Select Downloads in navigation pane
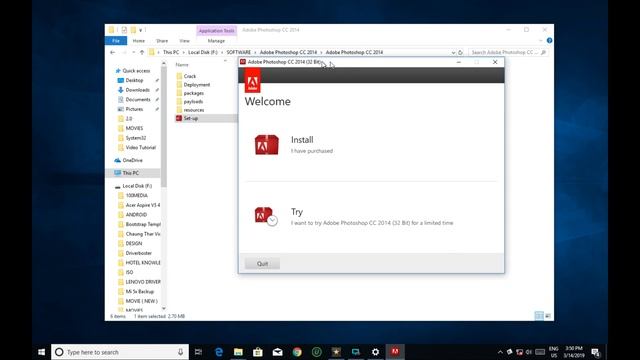The width and height of the screenshot is (640, 360). pos(138,90)
